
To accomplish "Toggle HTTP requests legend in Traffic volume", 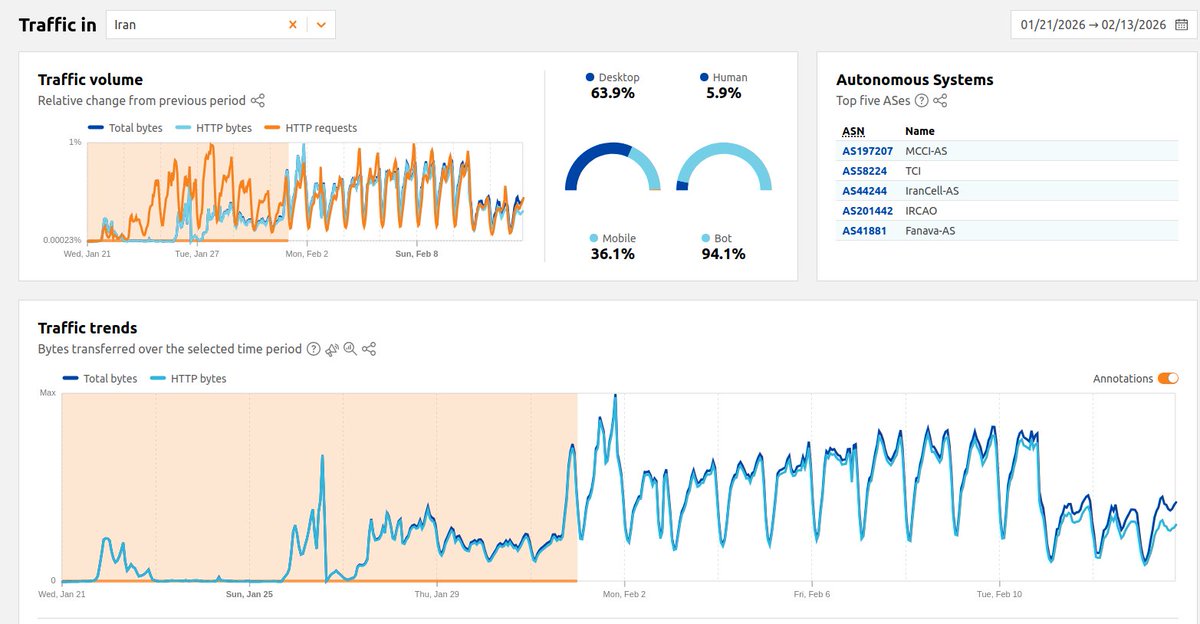I will click(310, 128).
